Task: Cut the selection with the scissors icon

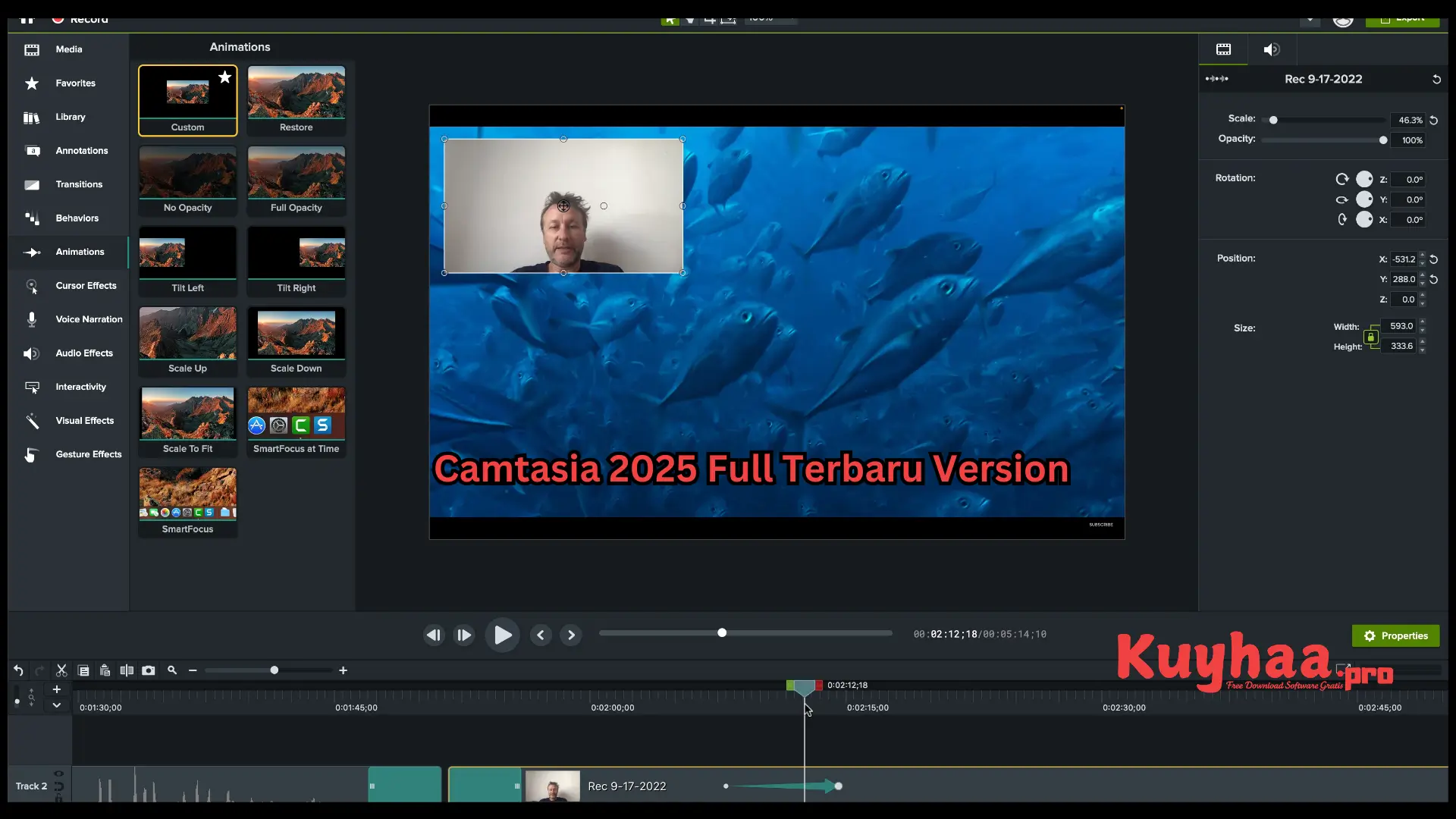Action: click(x=61, y=670)
